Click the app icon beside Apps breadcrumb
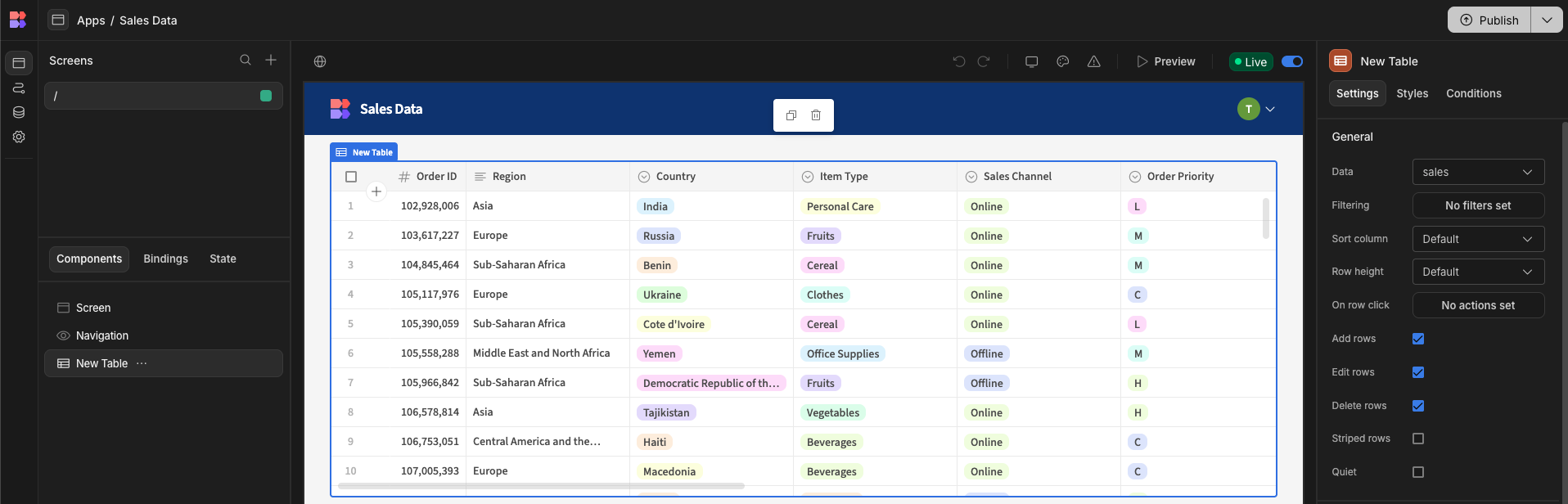 (x=58, y=20)
